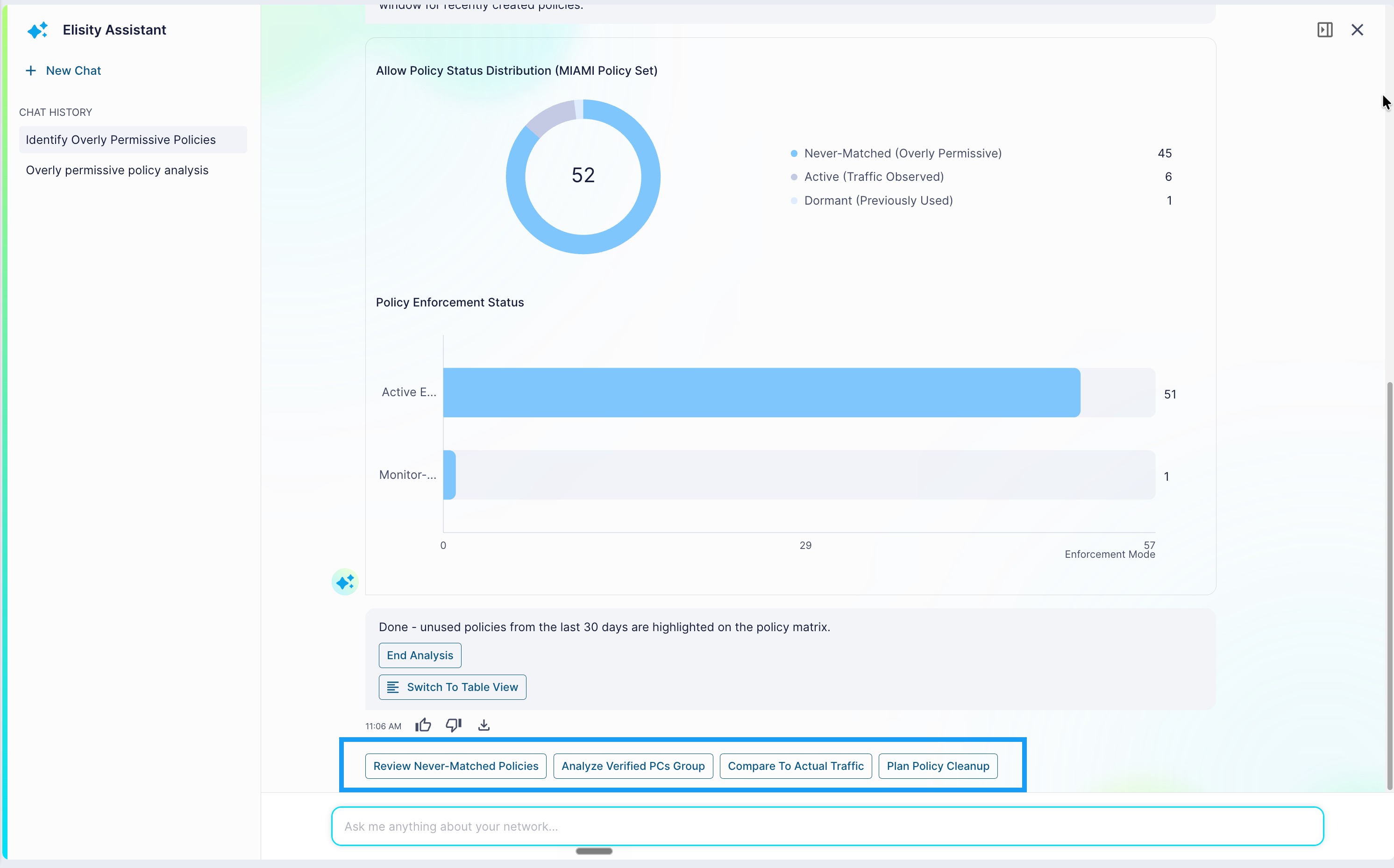Click the assistant avatar sparkle icon
Image resolution: width=1394 pixels, height=868 pixels.
click(345, 582)
